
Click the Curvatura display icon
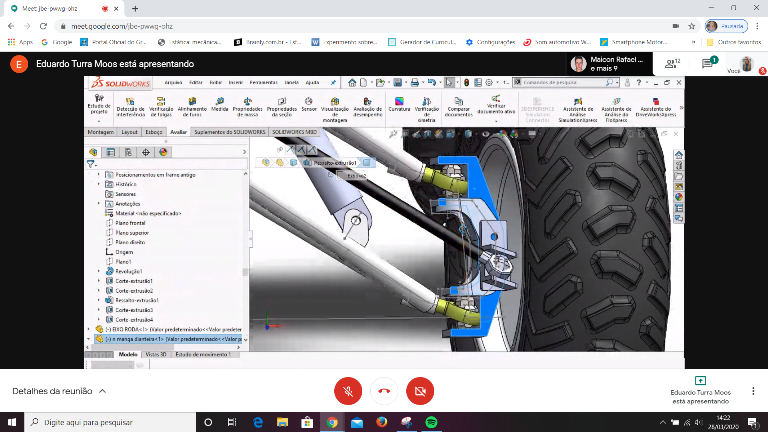tap(399, 103)
